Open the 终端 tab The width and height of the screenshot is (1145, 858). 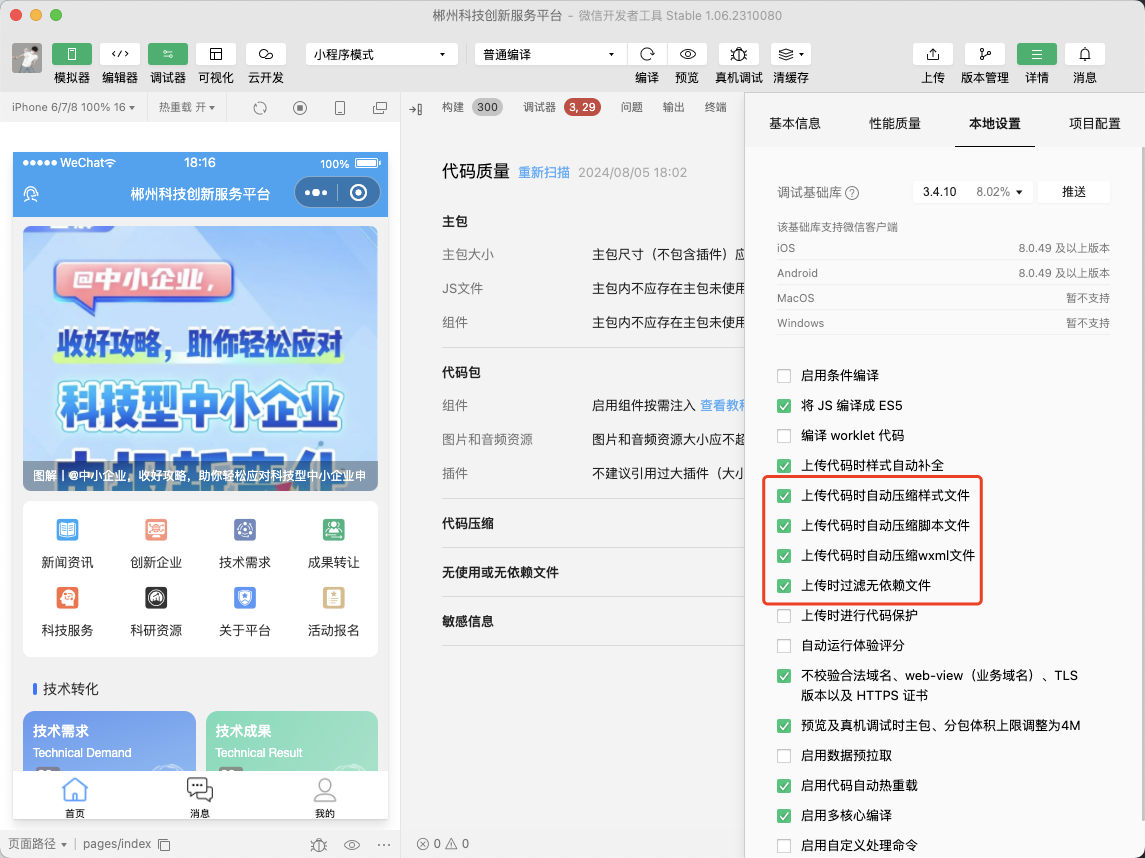[716, 107]
